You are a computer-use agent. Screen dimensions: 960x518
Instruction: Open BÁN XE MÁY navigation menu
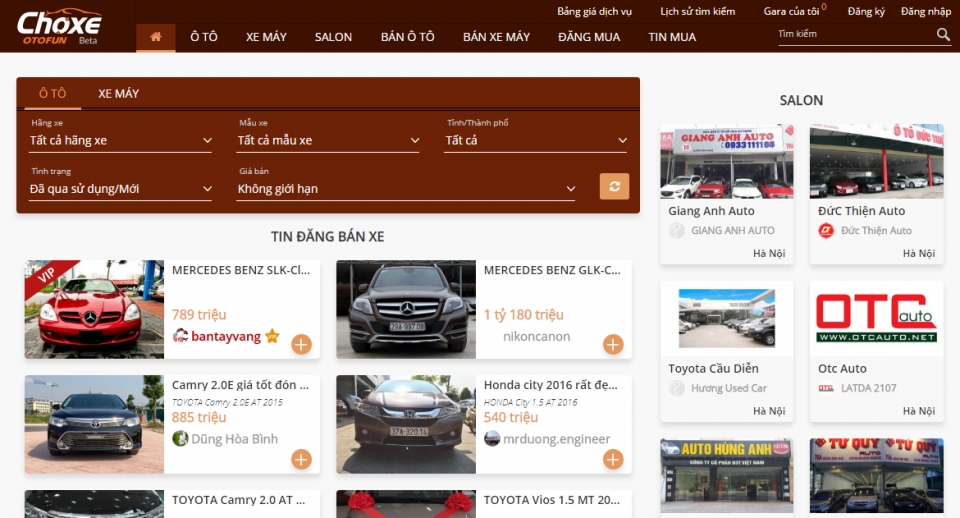[x=497, y=37]
